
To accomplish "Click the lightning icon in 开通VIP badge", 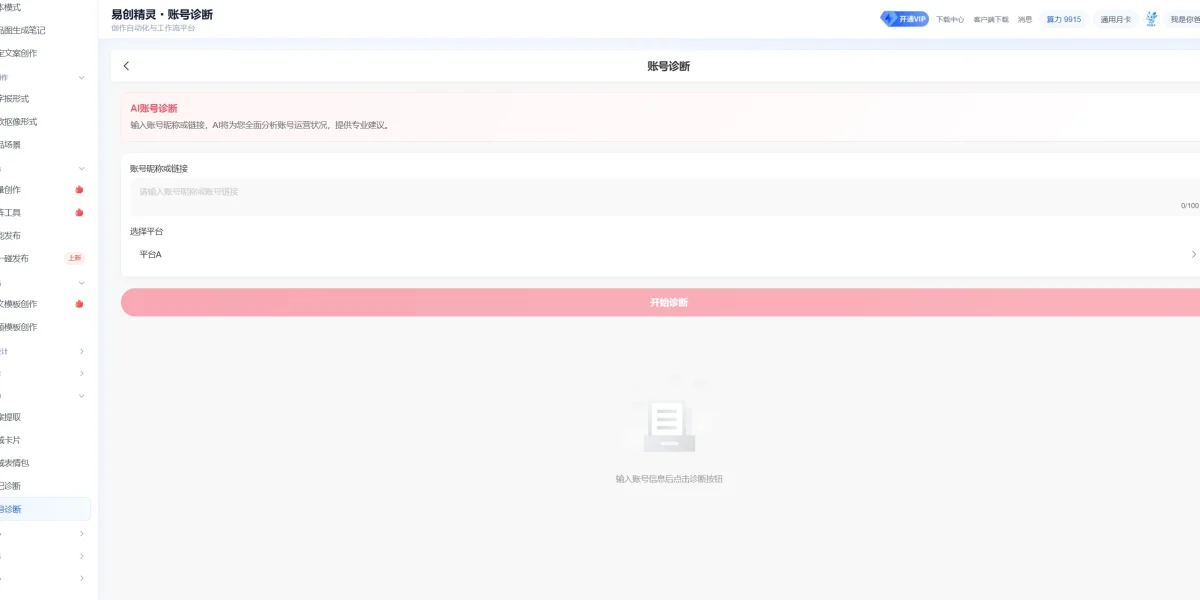I will 889,19.
